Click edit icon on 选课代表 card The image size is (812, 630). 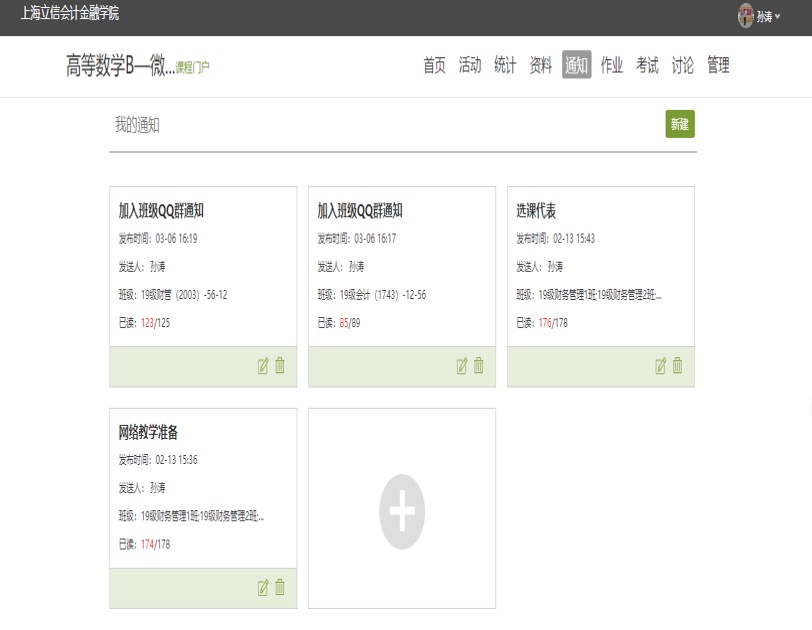[661, 366]
